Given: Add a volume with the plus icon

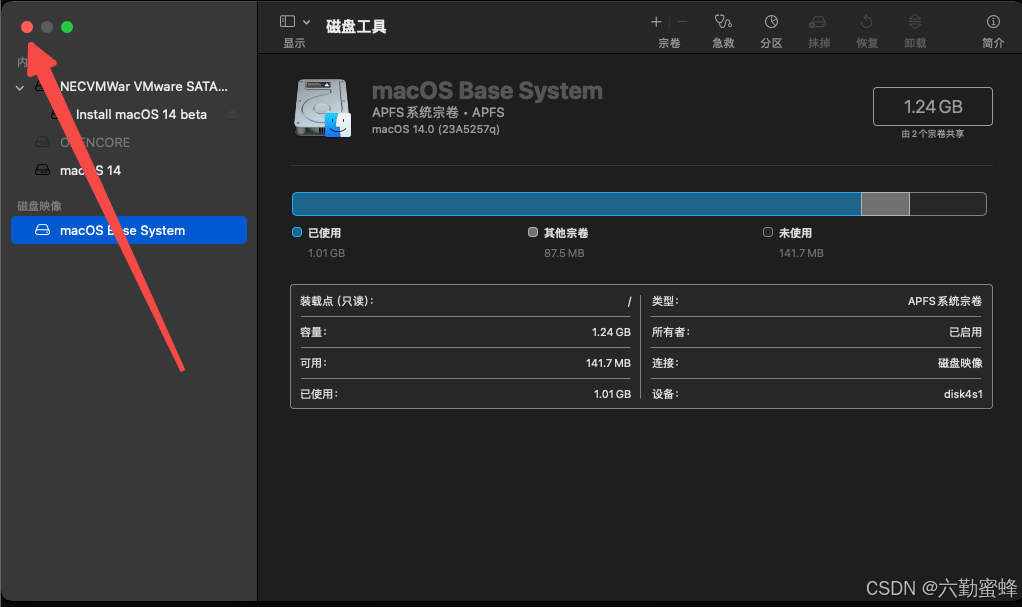Looking at the screenshot, I should 656,22.
